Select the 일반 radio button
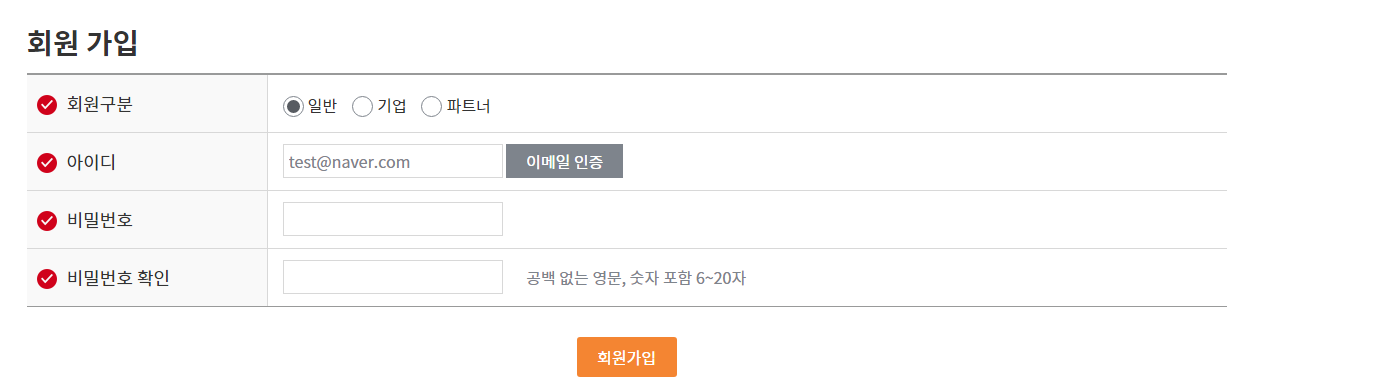The height and width of the screenshot is (389, 1393). pyautogui.click(x=293, y=106)
